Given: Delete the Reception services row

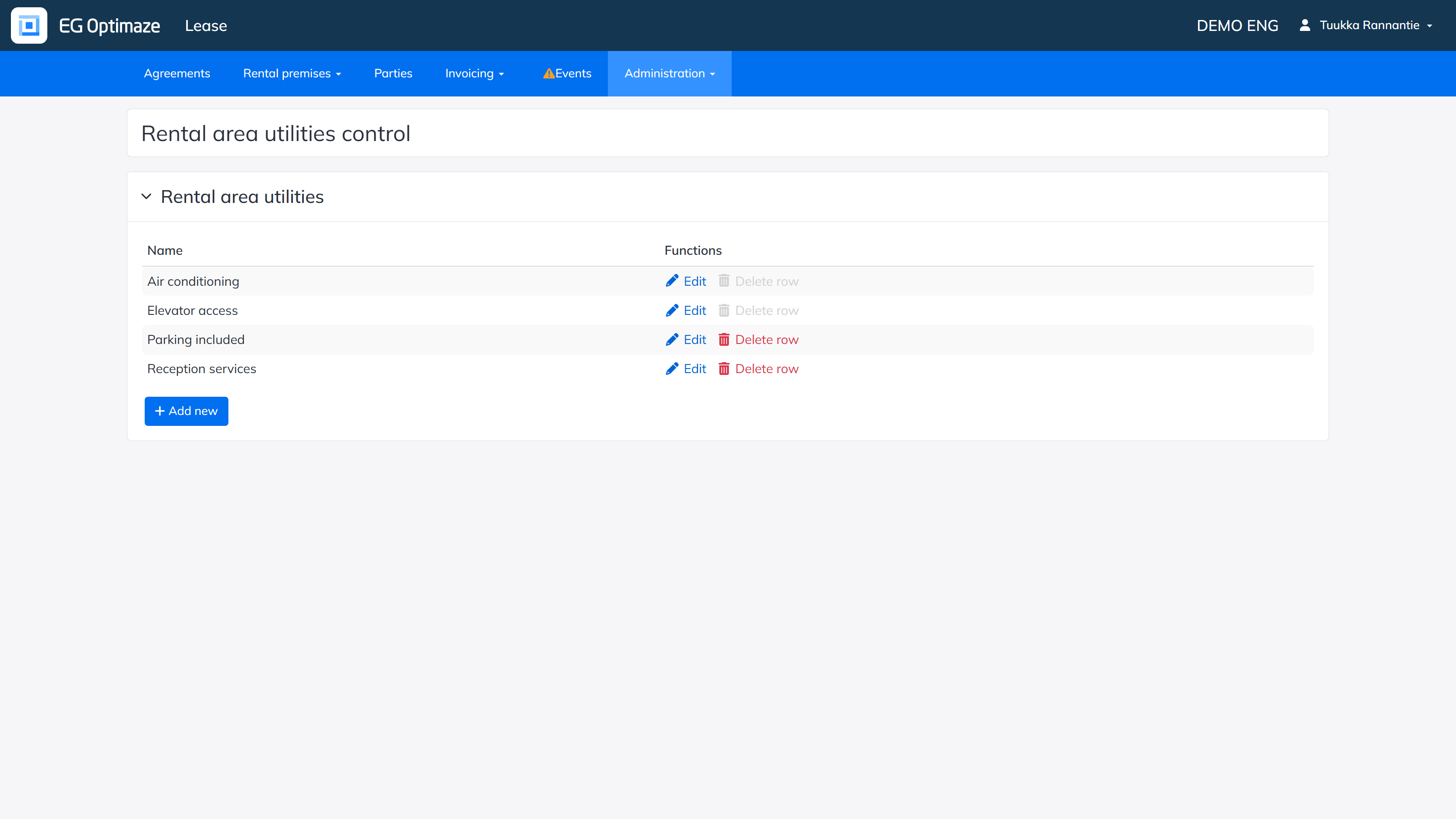Looking at the screenshot, I should [758, 369].
